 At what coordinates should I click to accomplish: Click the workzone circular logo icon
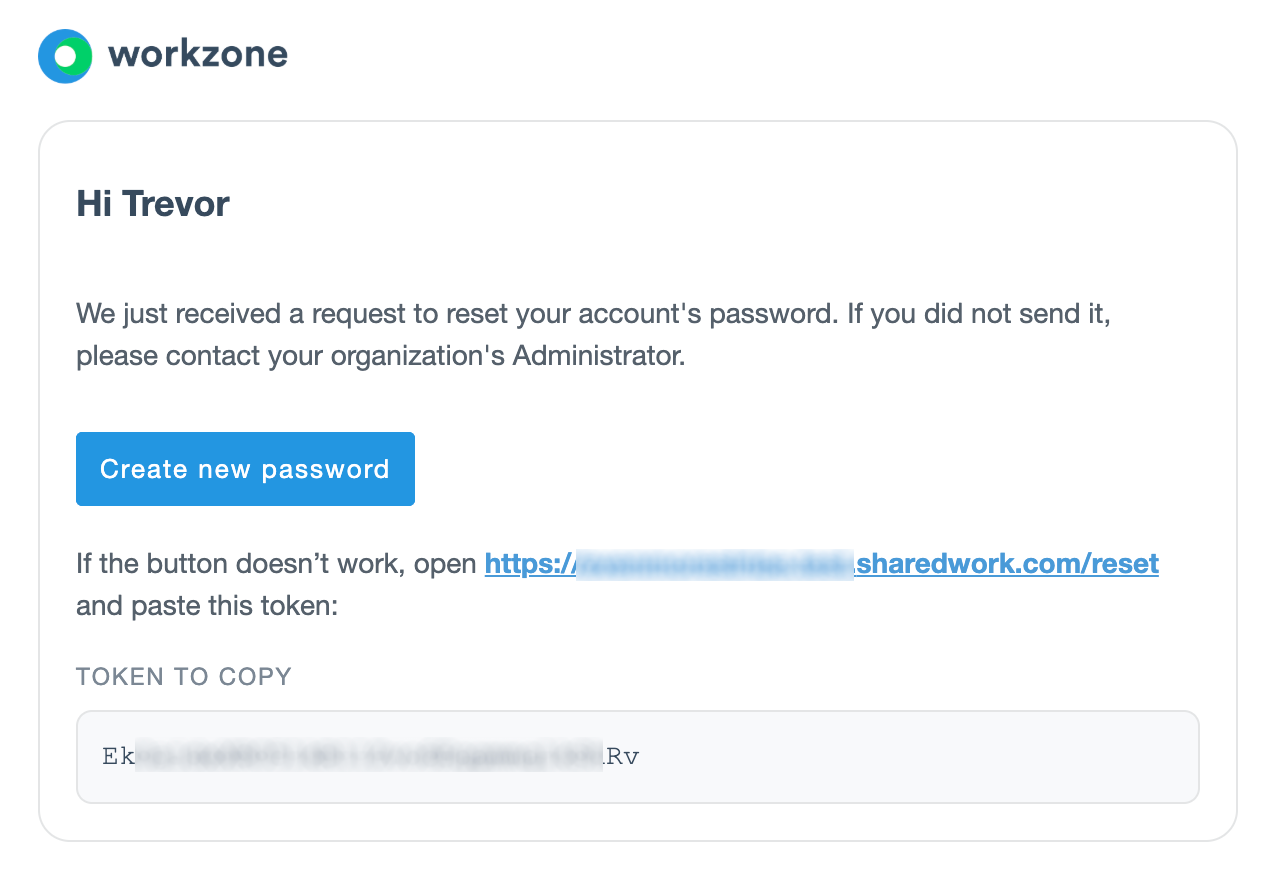pos(65,55)
